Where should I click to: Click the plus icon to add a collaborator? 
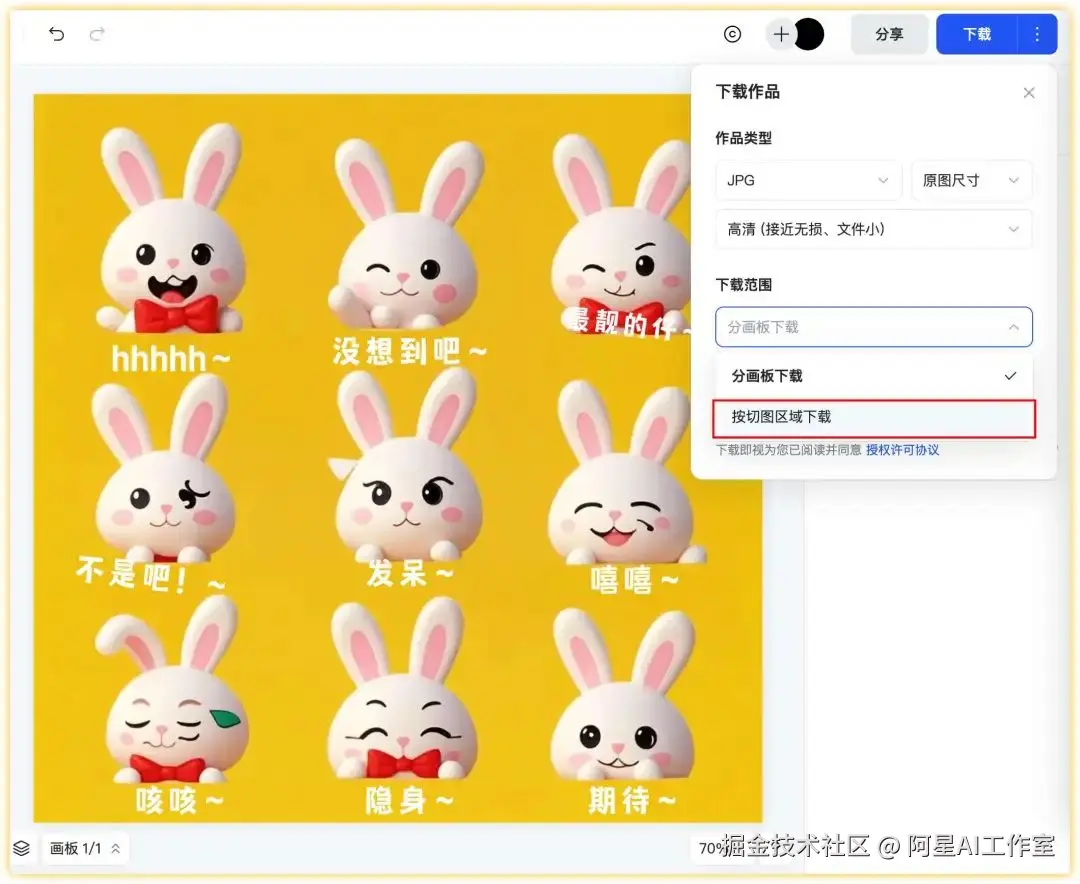click(x=780, y=33)
